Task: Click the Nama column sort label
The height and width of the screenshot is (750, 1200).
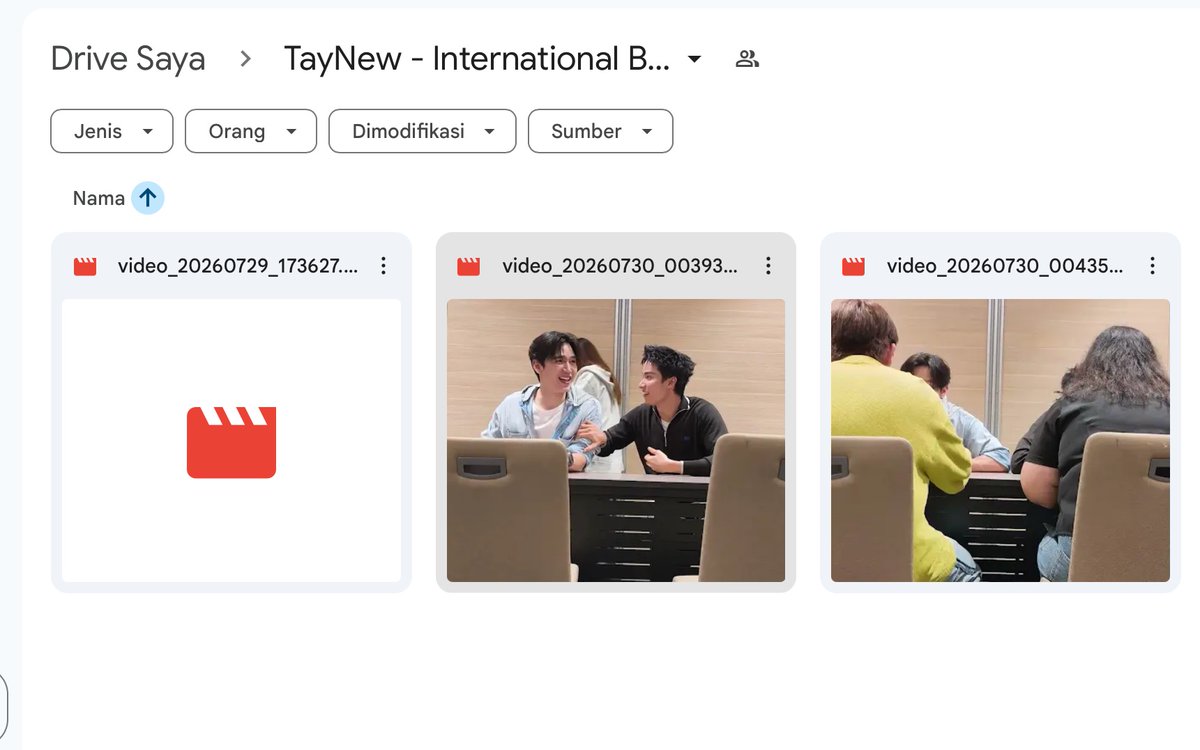Action: 99,198
